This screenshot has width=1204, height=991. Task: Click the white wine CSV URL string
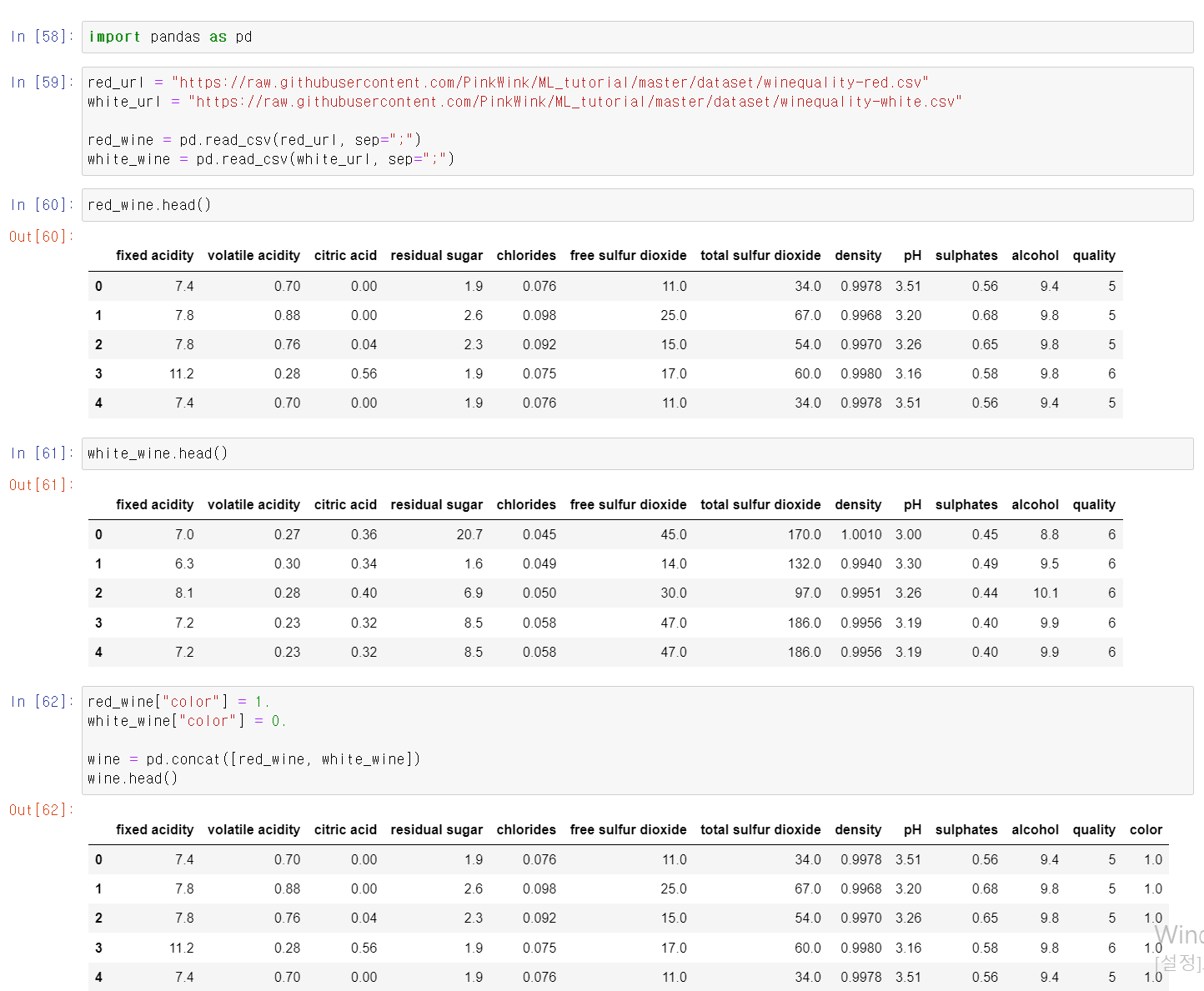click(x=575, y=102)
